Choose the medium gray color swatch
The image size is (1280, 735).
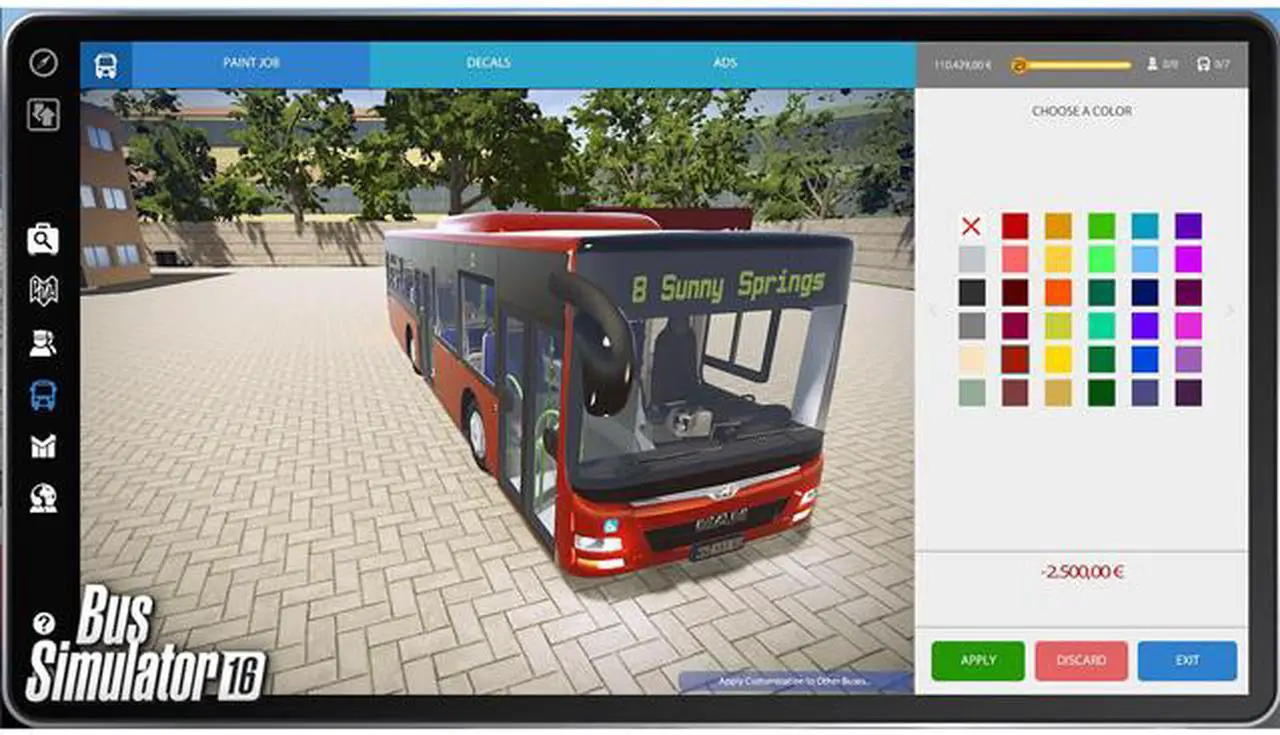(971, 326)
